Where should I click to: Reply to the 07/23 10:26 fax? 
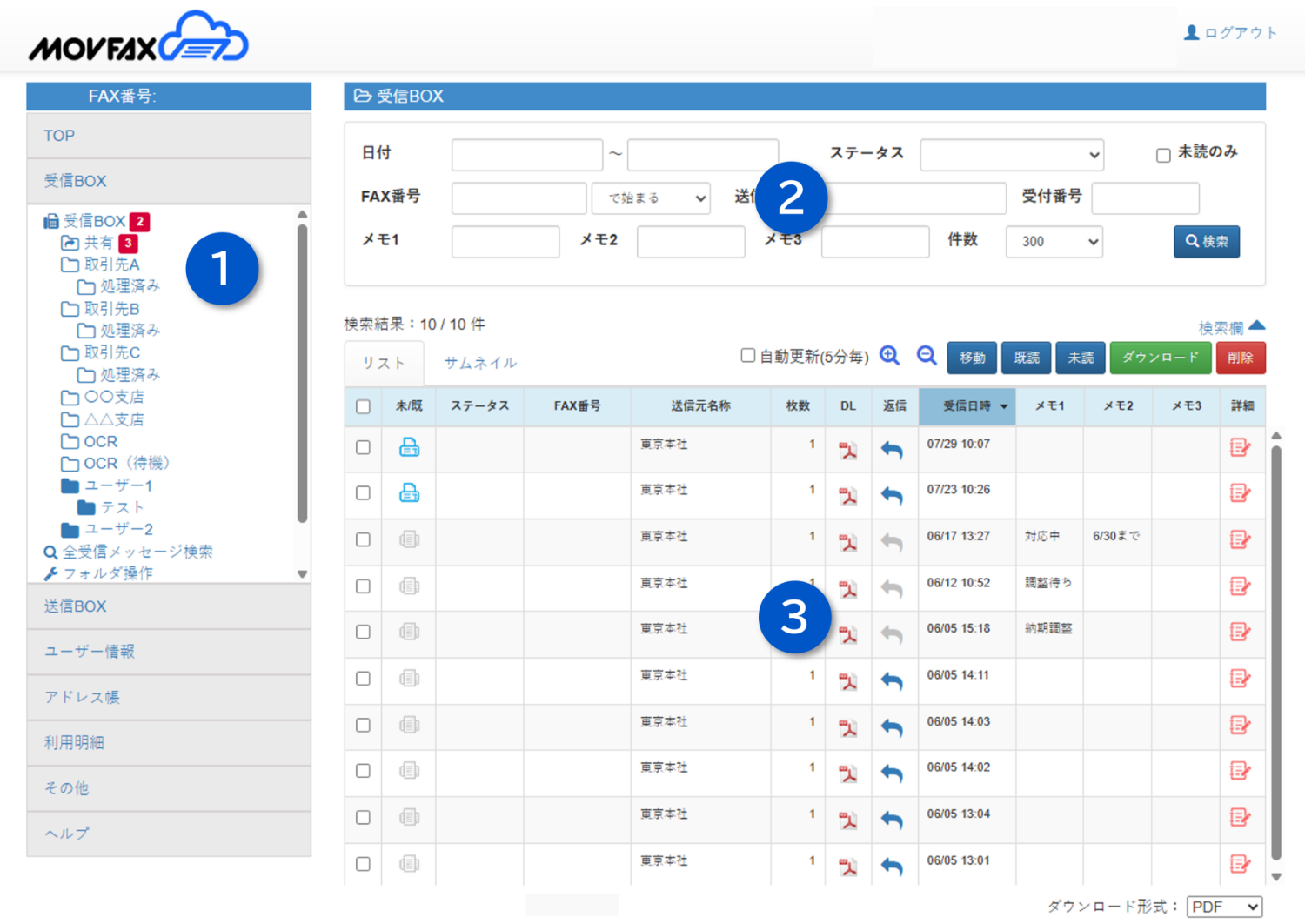tap(892, 496)
